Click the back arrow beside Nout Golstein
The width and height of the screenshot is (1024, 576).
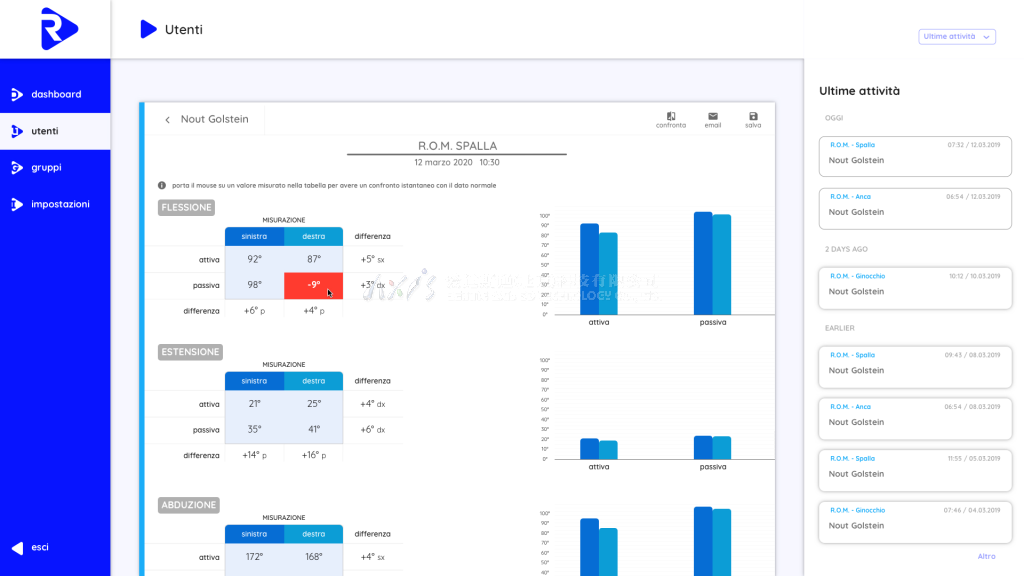click(168, 120)
